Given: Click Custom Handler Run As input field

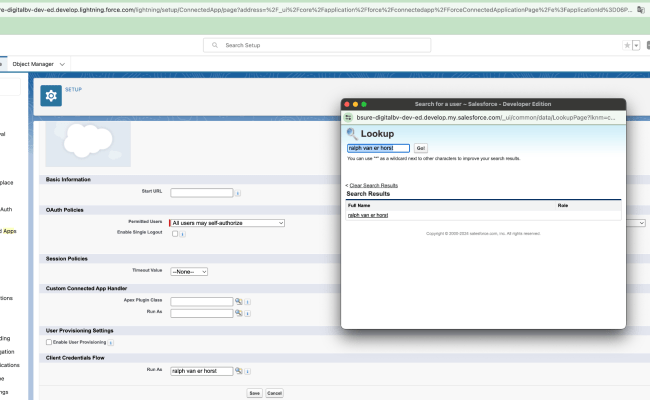Looking at the screenshot, I should [202, 313].
